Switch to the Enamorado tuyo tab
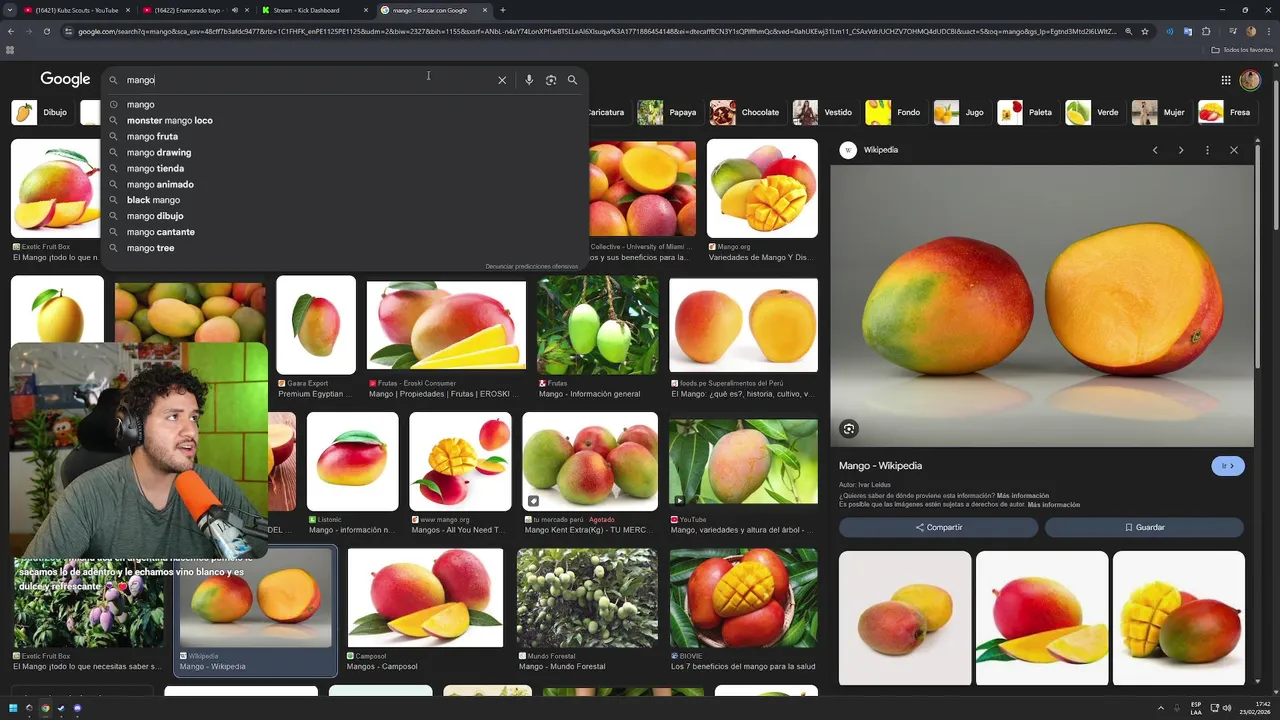The image size is (1280, 720). [x=188, y=10]
